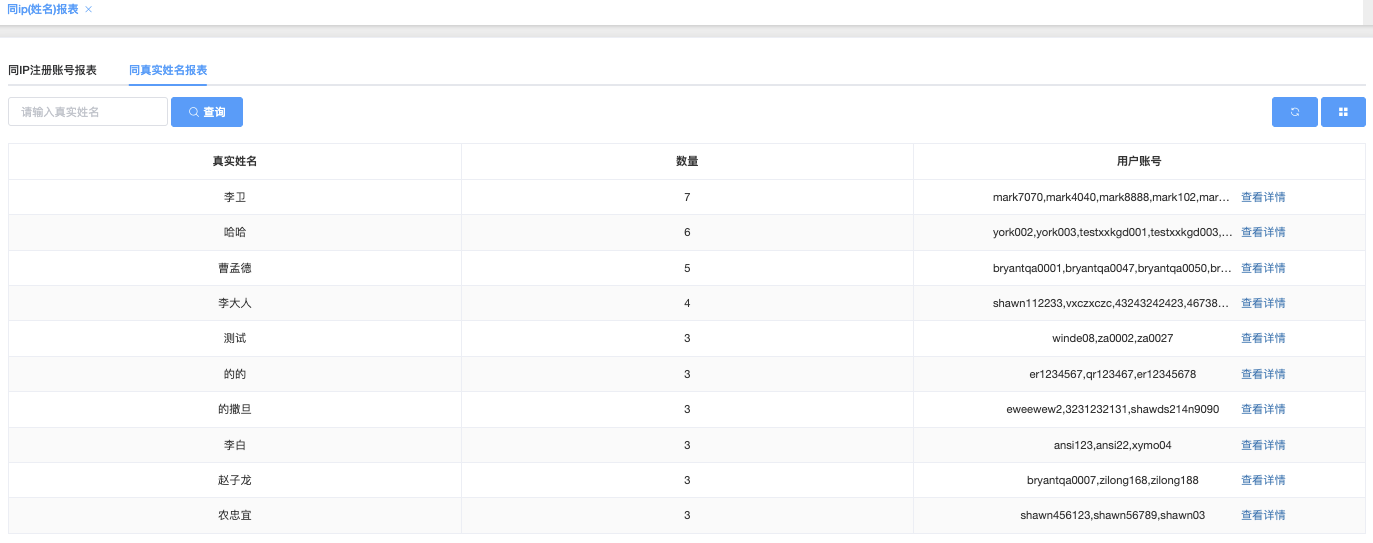The height and width of the screenshot is (543, 1373).
Task: Close the 同ip(姓名)报表 tab
Action: (89, 9)
